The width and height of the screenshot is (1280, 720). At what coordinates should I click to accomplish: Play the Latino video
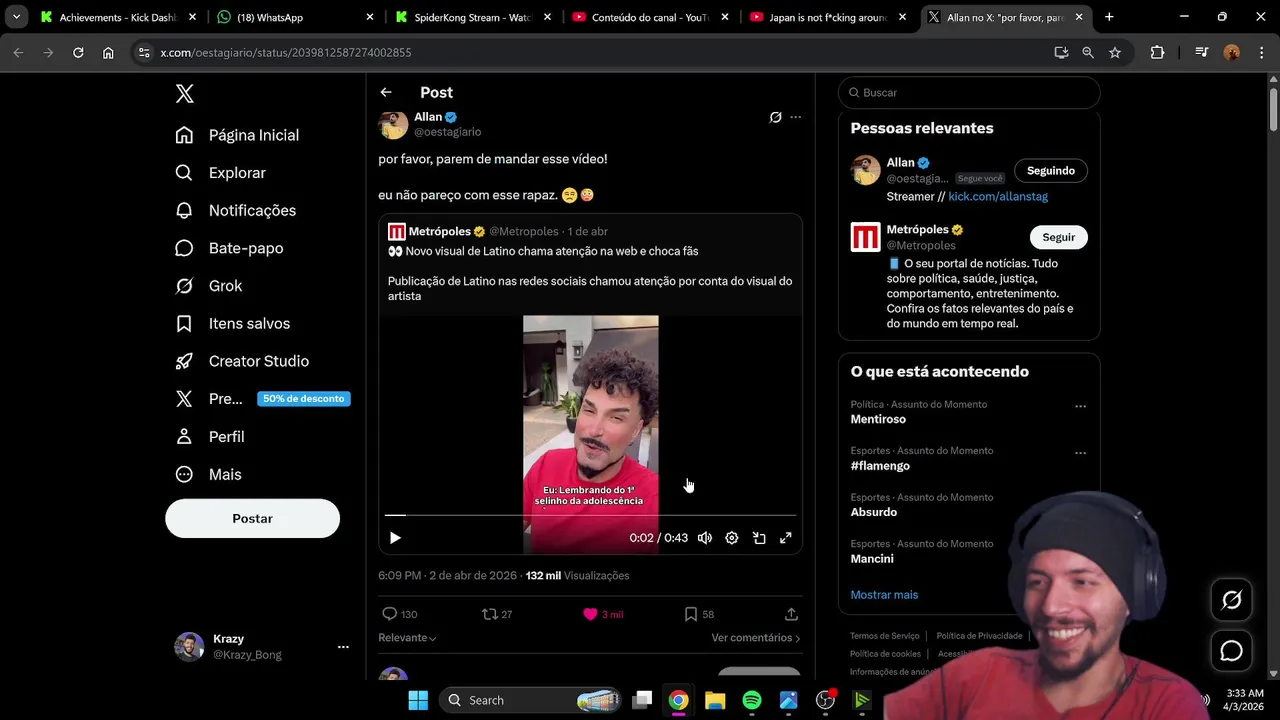(395, 538)
